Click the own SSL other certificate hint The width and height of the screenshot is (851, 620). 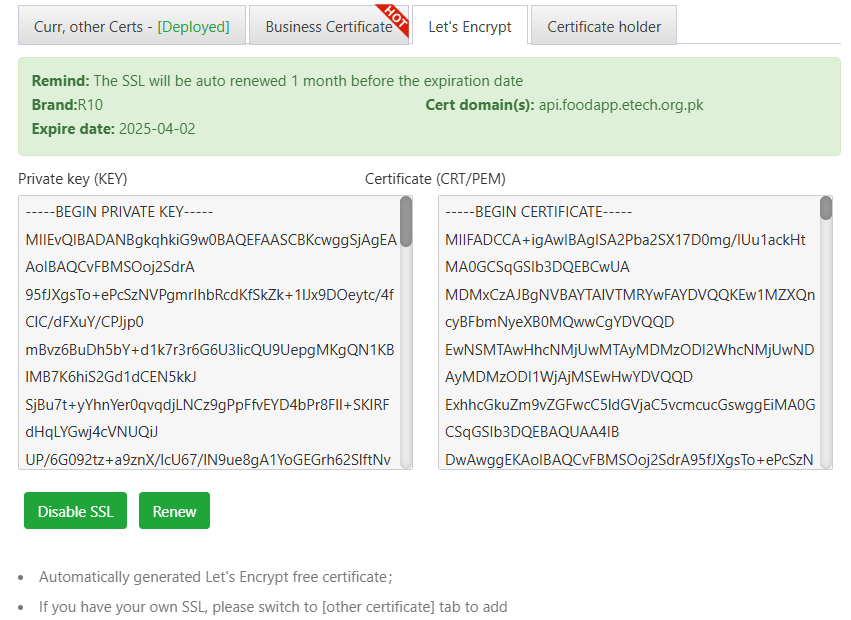pos(273,607)
